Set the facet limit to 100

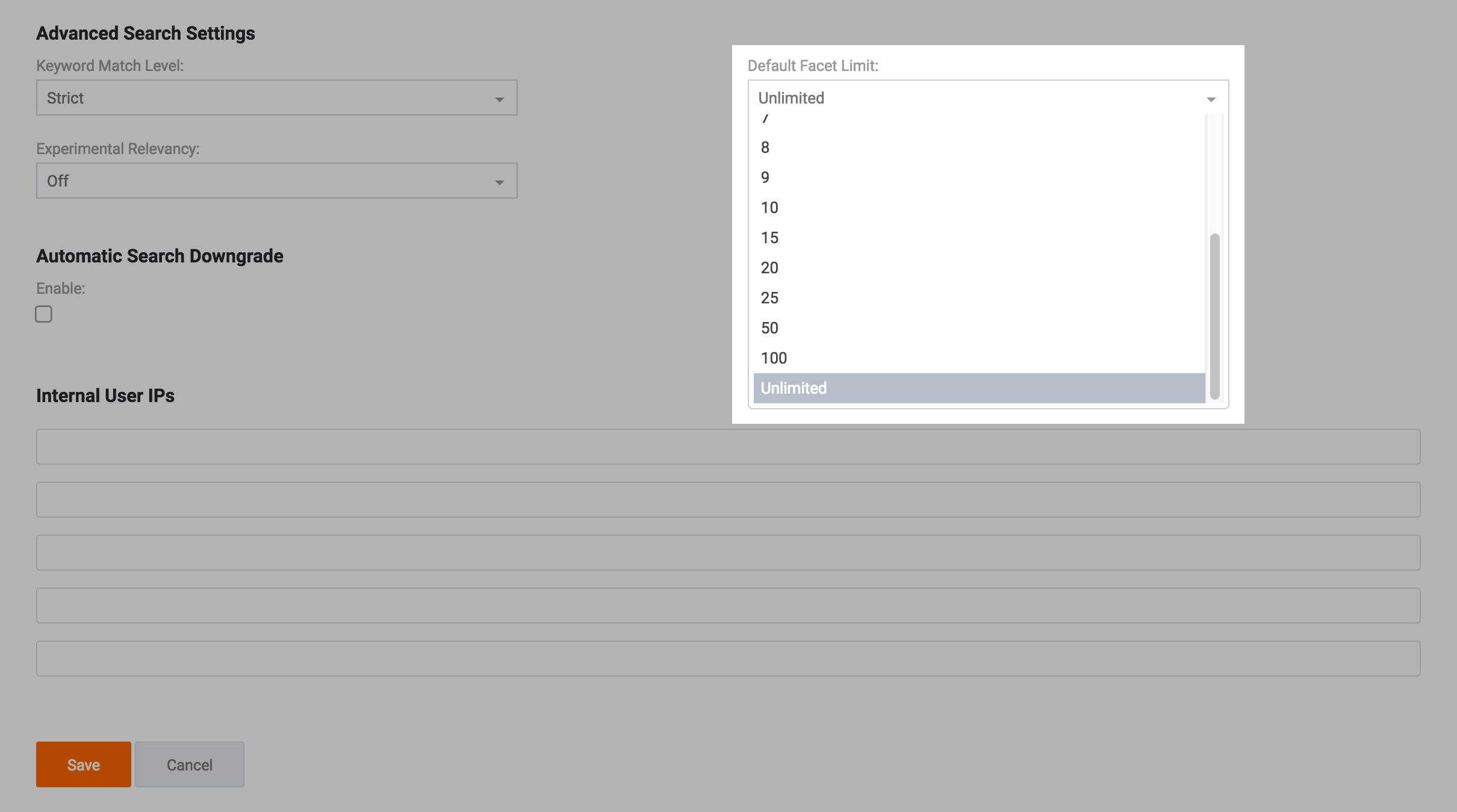[x=979, y=358]
